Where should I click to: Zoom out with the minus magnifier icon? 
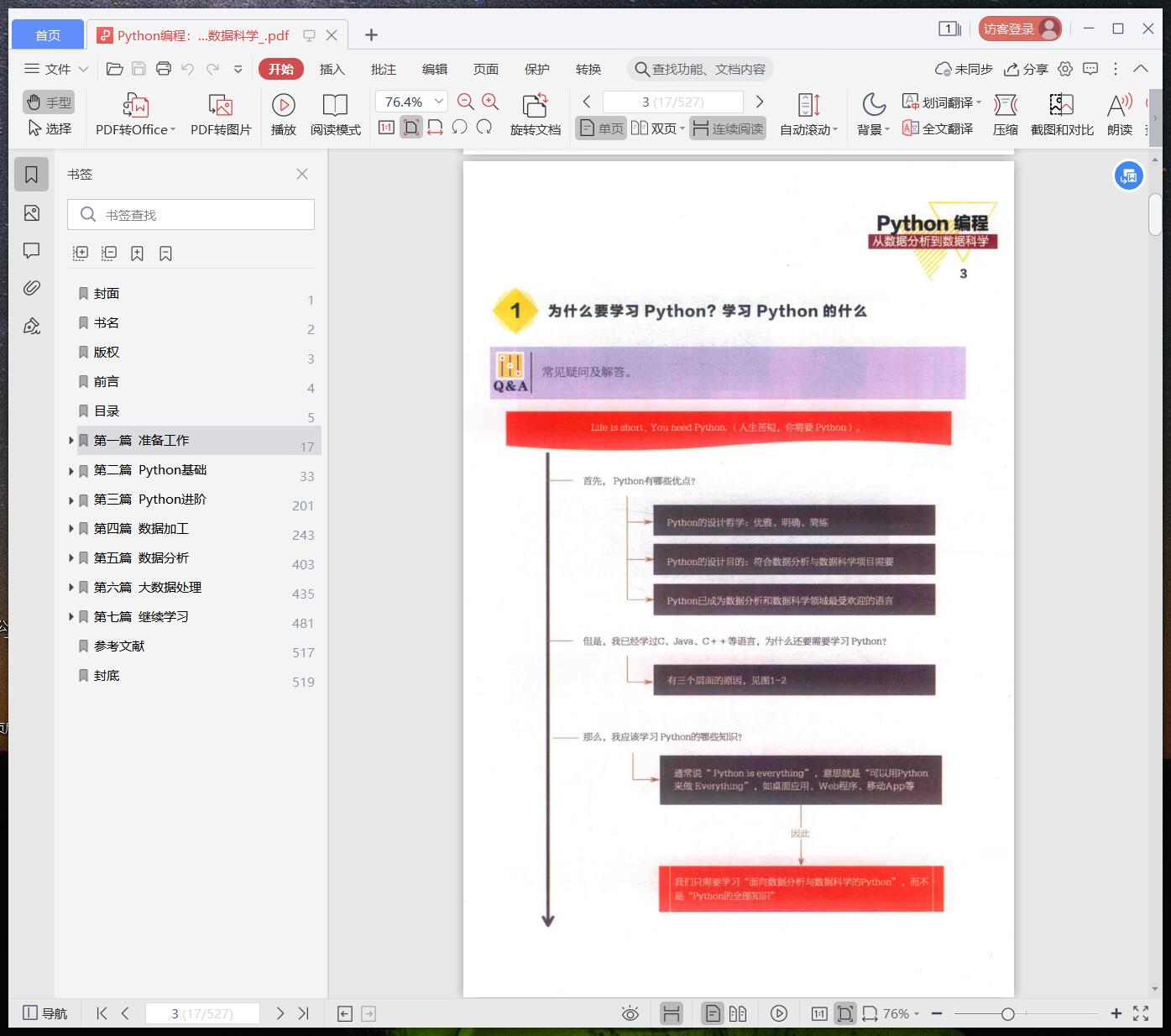pos(466,102)
